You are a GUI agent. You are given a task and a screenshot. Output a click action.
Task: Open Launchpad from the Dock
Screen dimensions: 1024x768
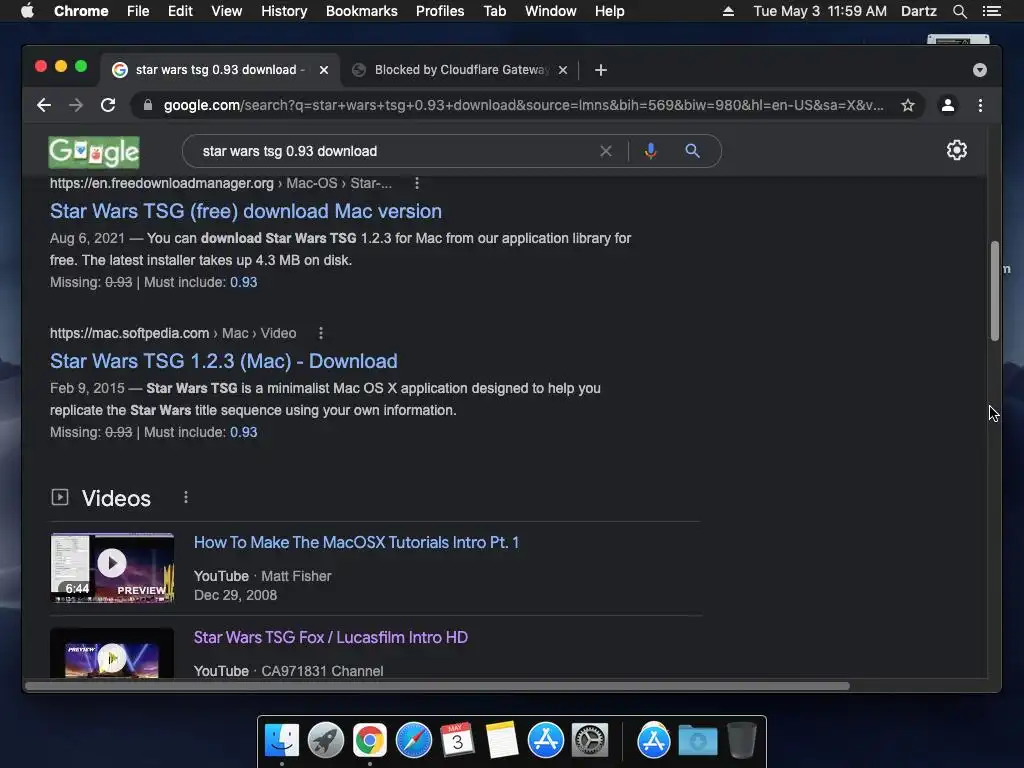tap(326, 740)
